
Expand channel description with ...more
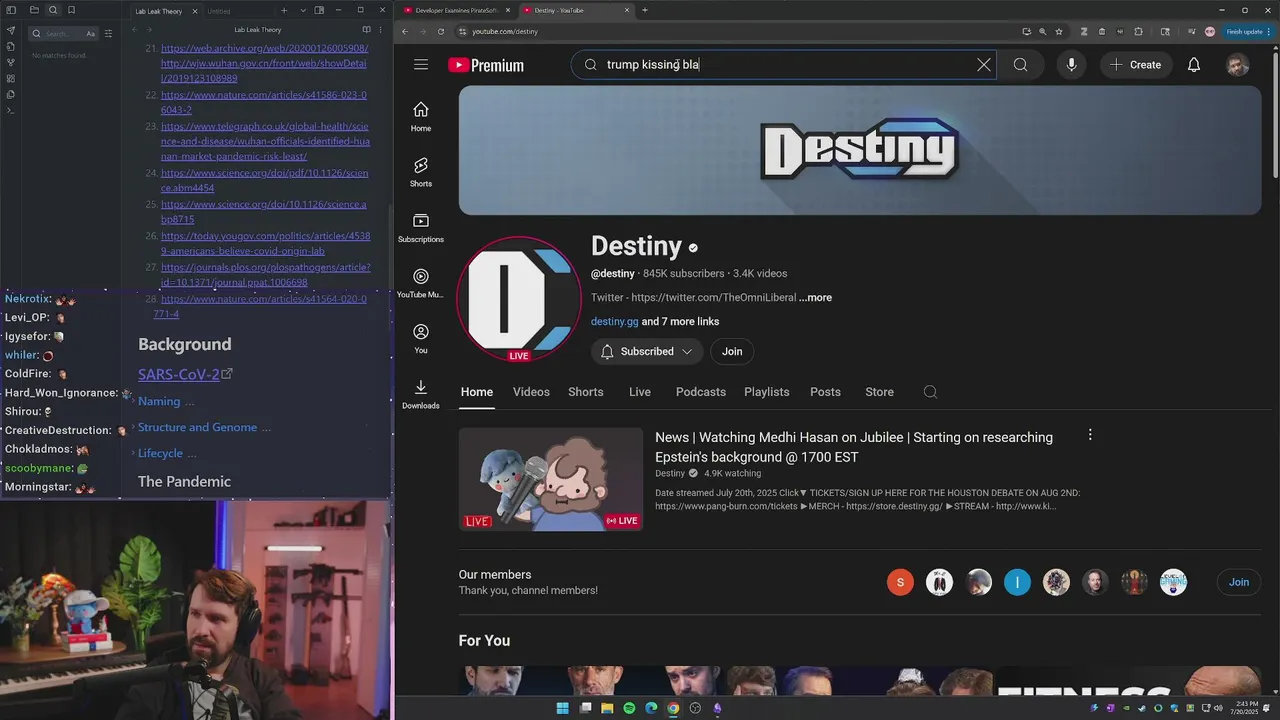pyautogui.click(x=815, y=297)
